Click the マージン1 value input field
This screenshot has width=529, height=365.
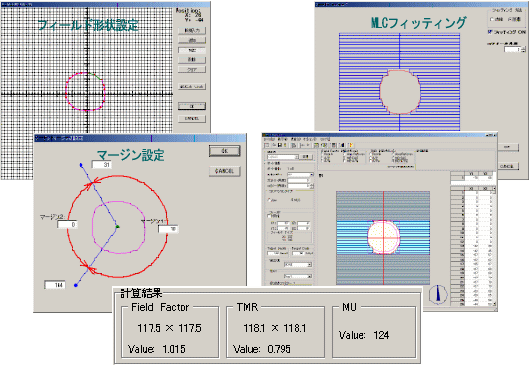tap(168, 229)
